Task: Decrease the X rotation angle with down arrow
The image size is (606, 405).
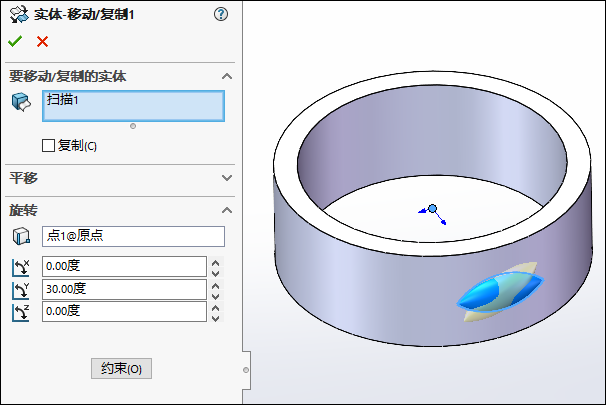Action: [x=216, y=273]
